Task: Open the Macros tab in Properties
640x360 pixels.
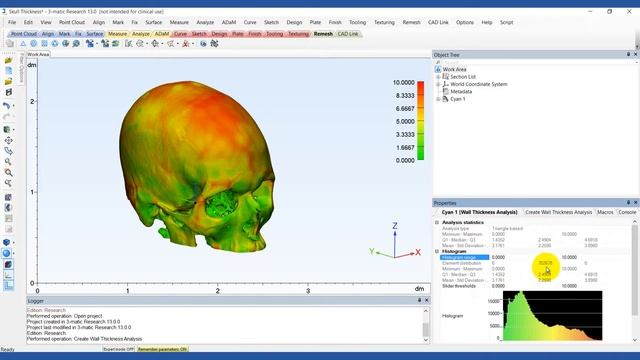Action: click(x=605, y=212)
